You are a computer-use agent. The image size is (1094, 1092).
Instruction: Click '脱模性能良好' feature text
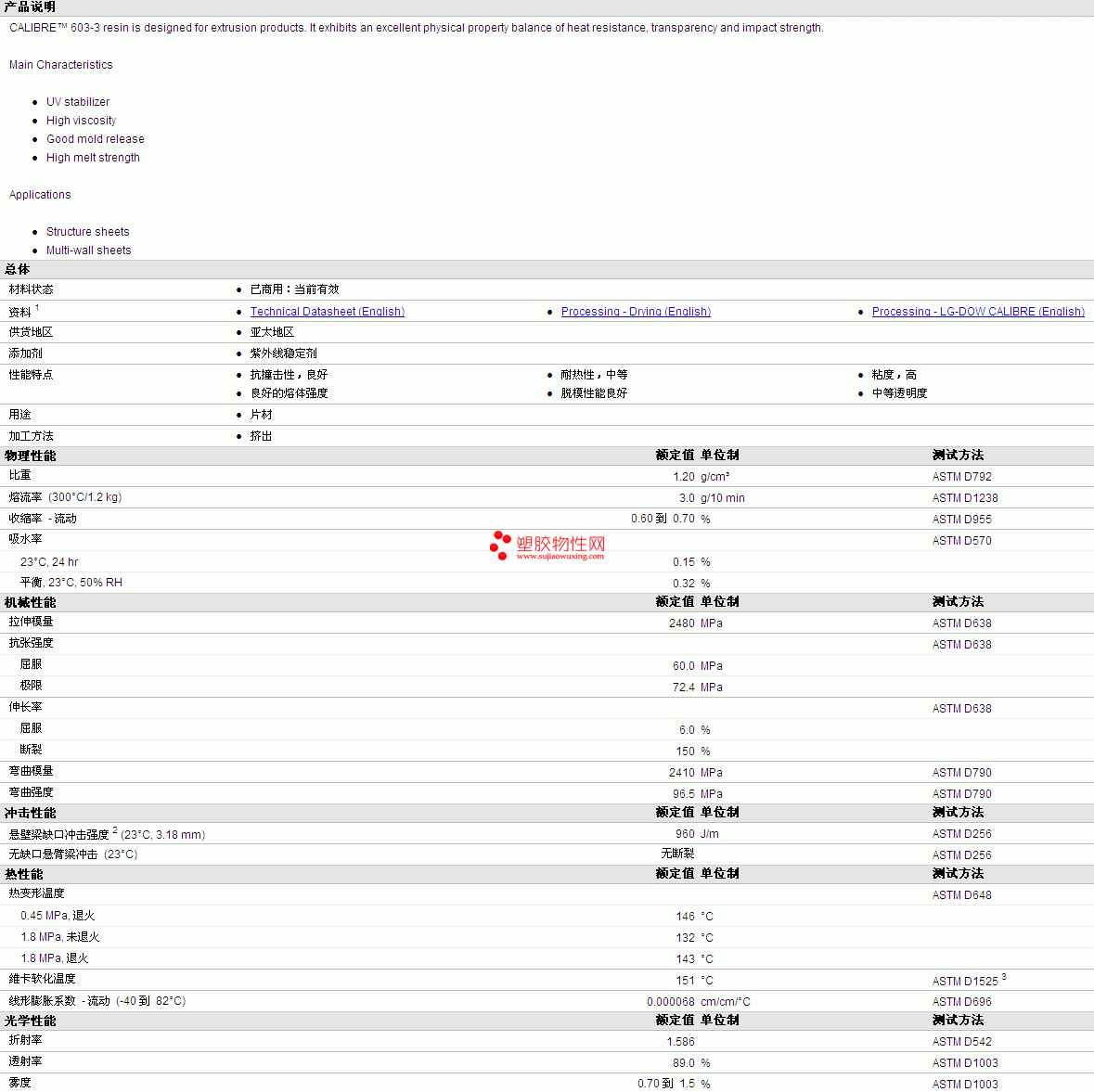tap(594, 393)
